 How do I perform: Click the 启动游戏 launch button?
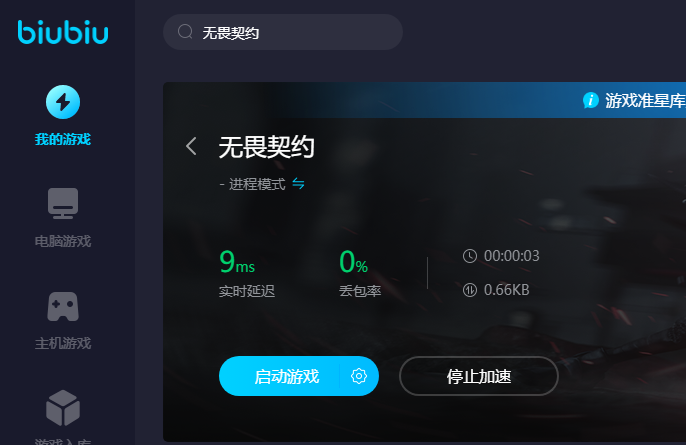(x=287, y=376)
